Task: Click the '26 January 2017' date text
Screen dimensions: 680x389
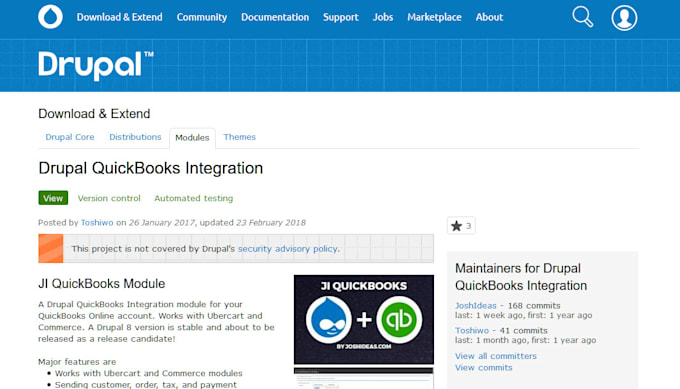Action: [162, 222]
